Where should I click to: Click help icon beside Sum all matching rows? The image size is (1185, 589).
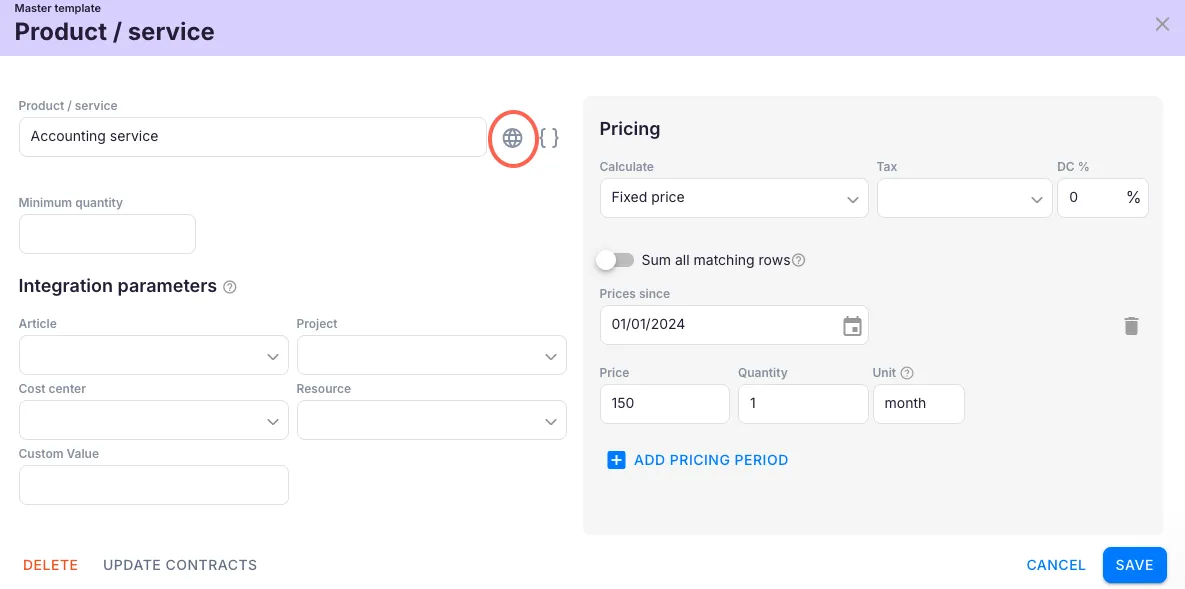798,261
